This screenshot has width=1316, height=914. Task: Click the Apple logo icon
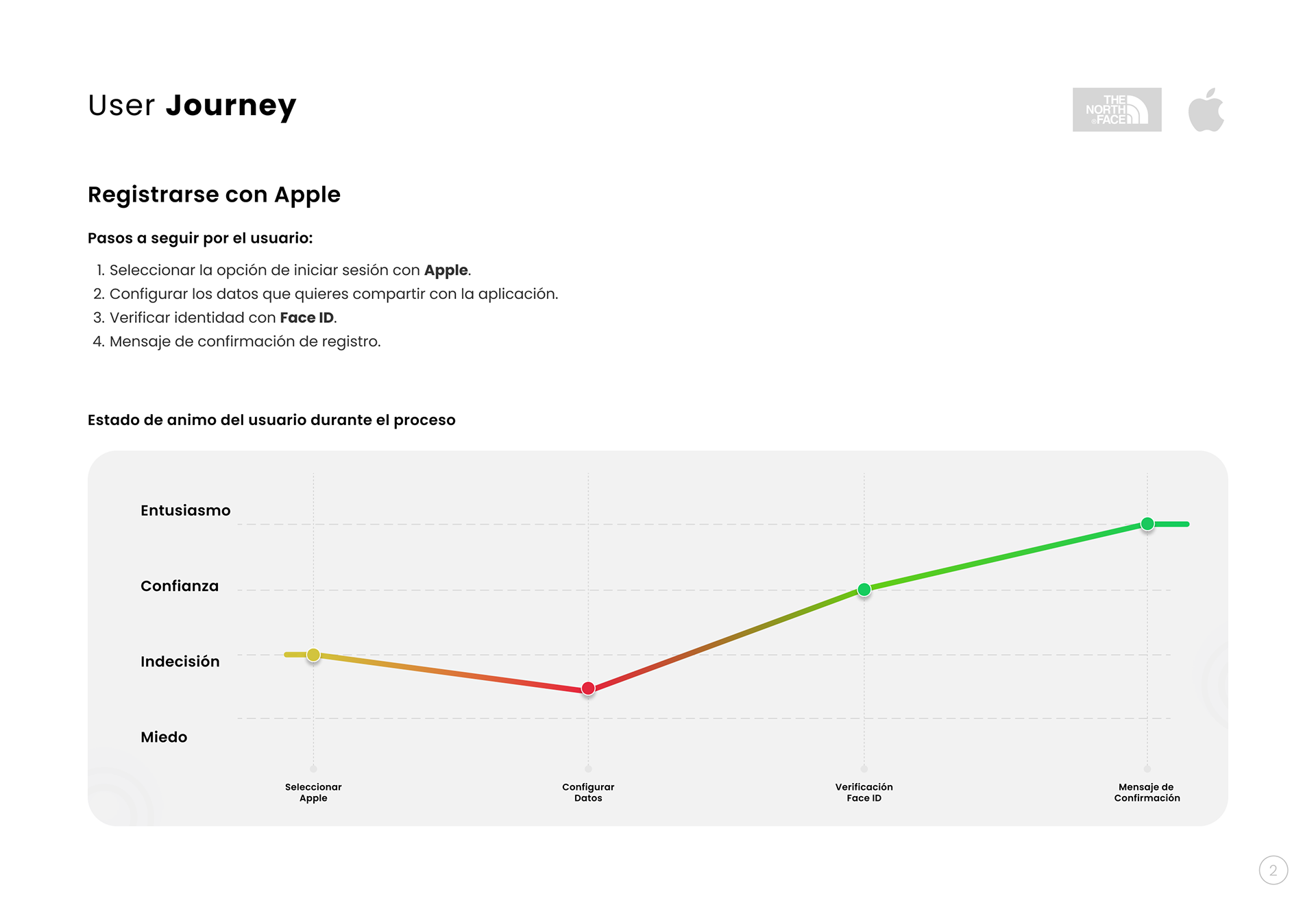pos(1206,110)
